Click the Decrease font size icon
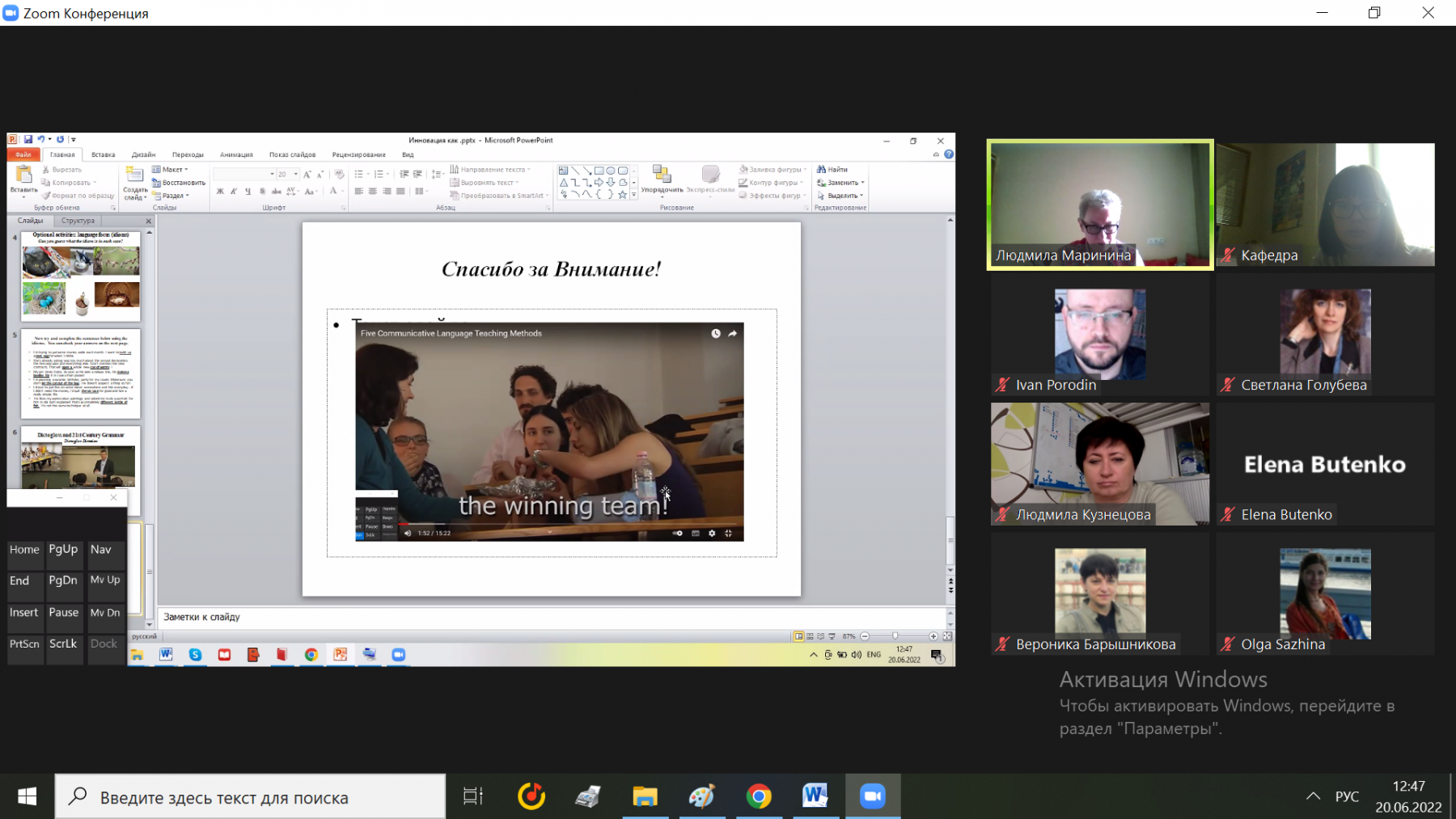 pyautogui.click(x=320, y=174)
